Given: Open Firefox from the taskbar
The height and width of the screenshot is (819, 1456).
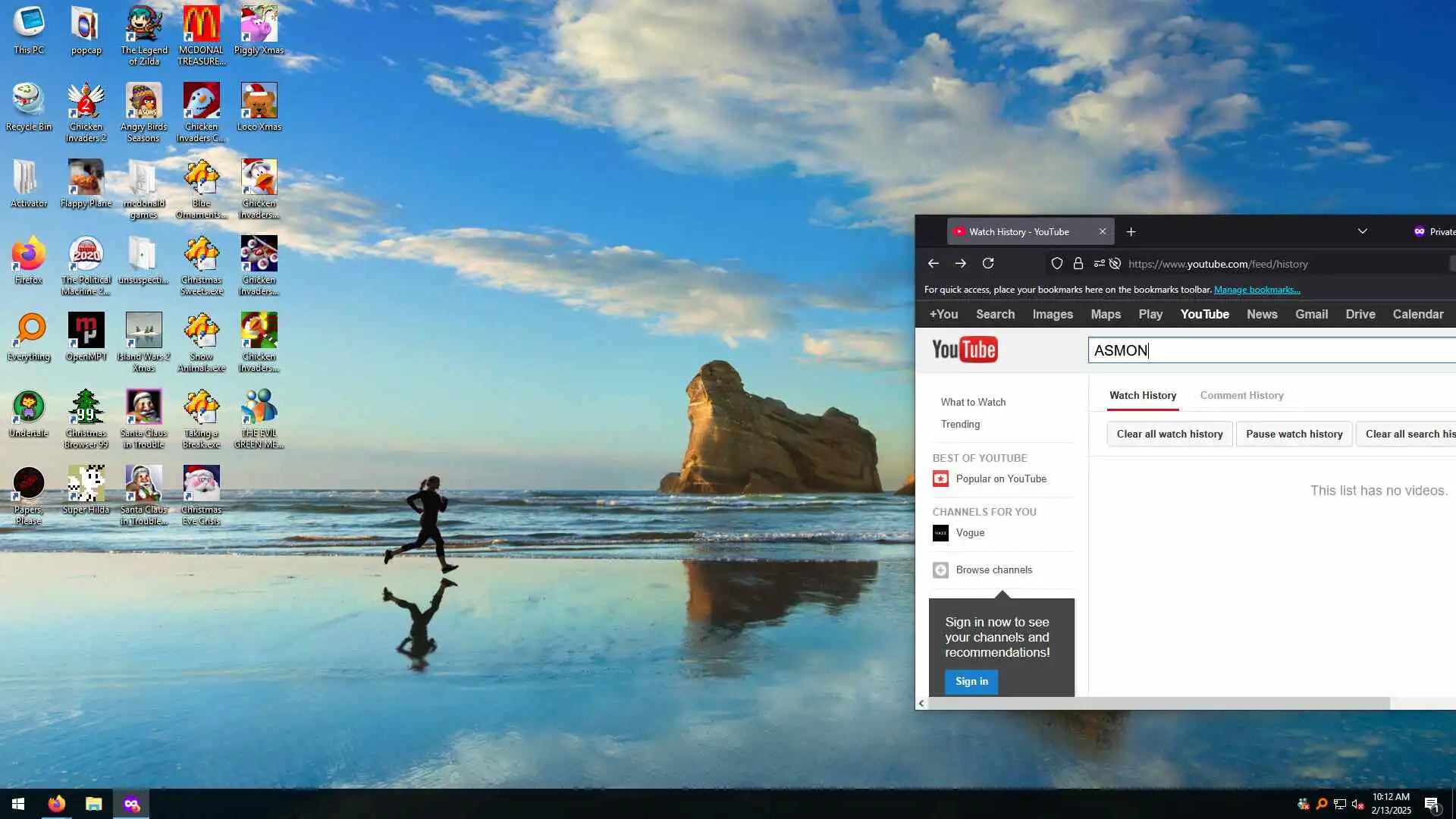Looking at the screenshot, I should pyautogui.click(x=57, y=804).
